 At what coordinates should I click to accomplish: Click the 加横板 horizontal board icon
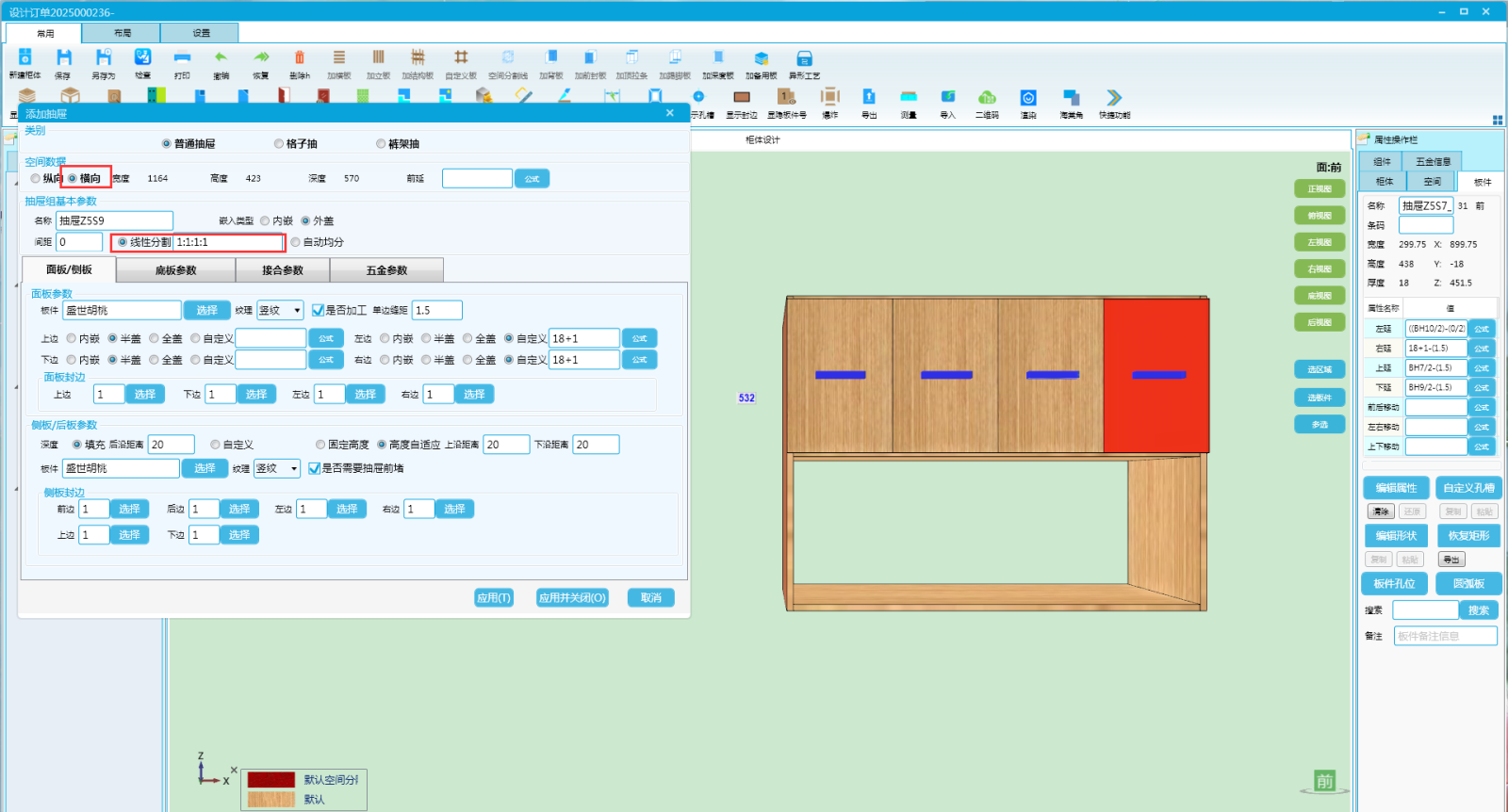click(x=338, y=58)
